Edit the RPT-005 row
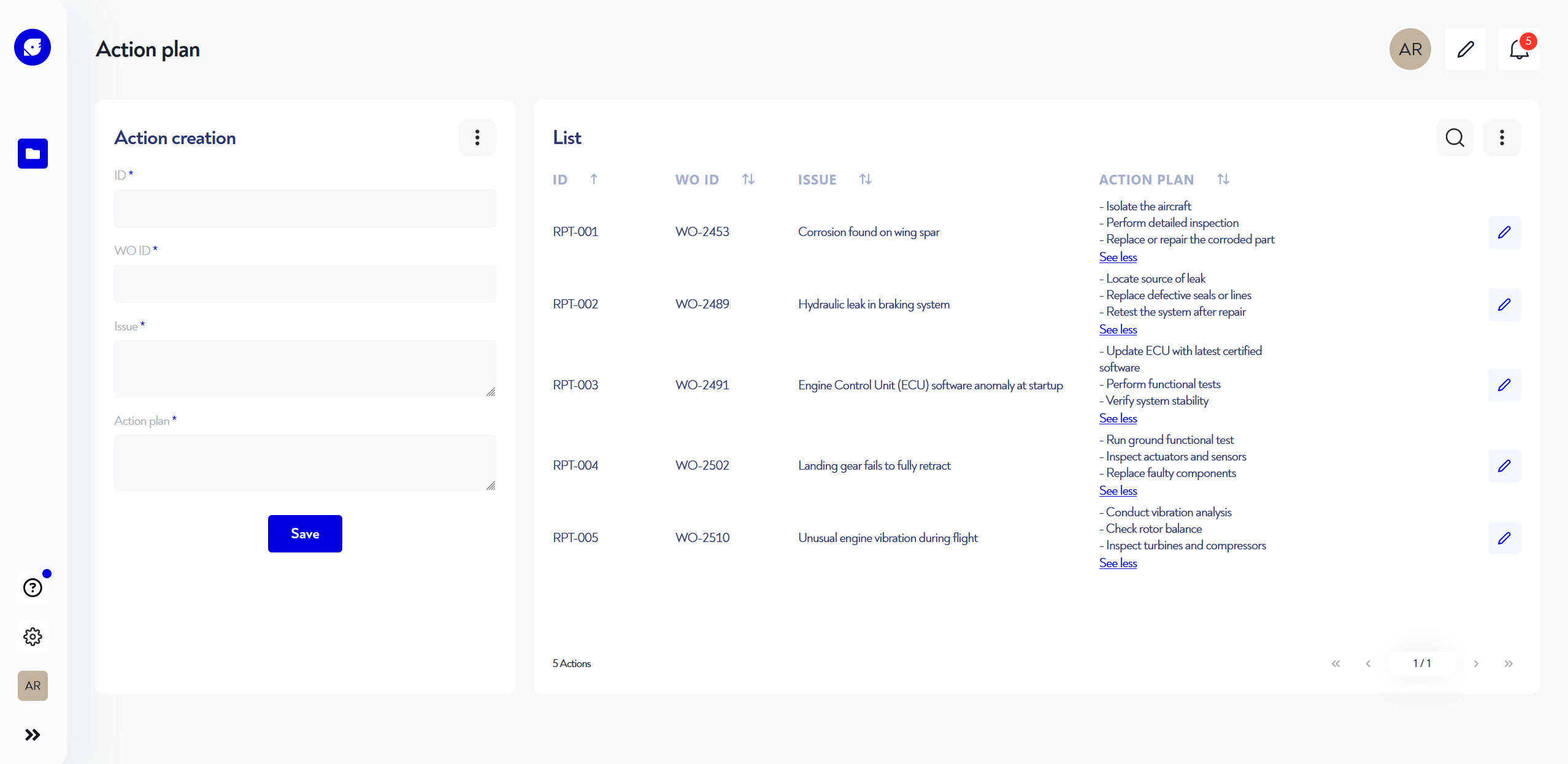 click(1504, 538)
